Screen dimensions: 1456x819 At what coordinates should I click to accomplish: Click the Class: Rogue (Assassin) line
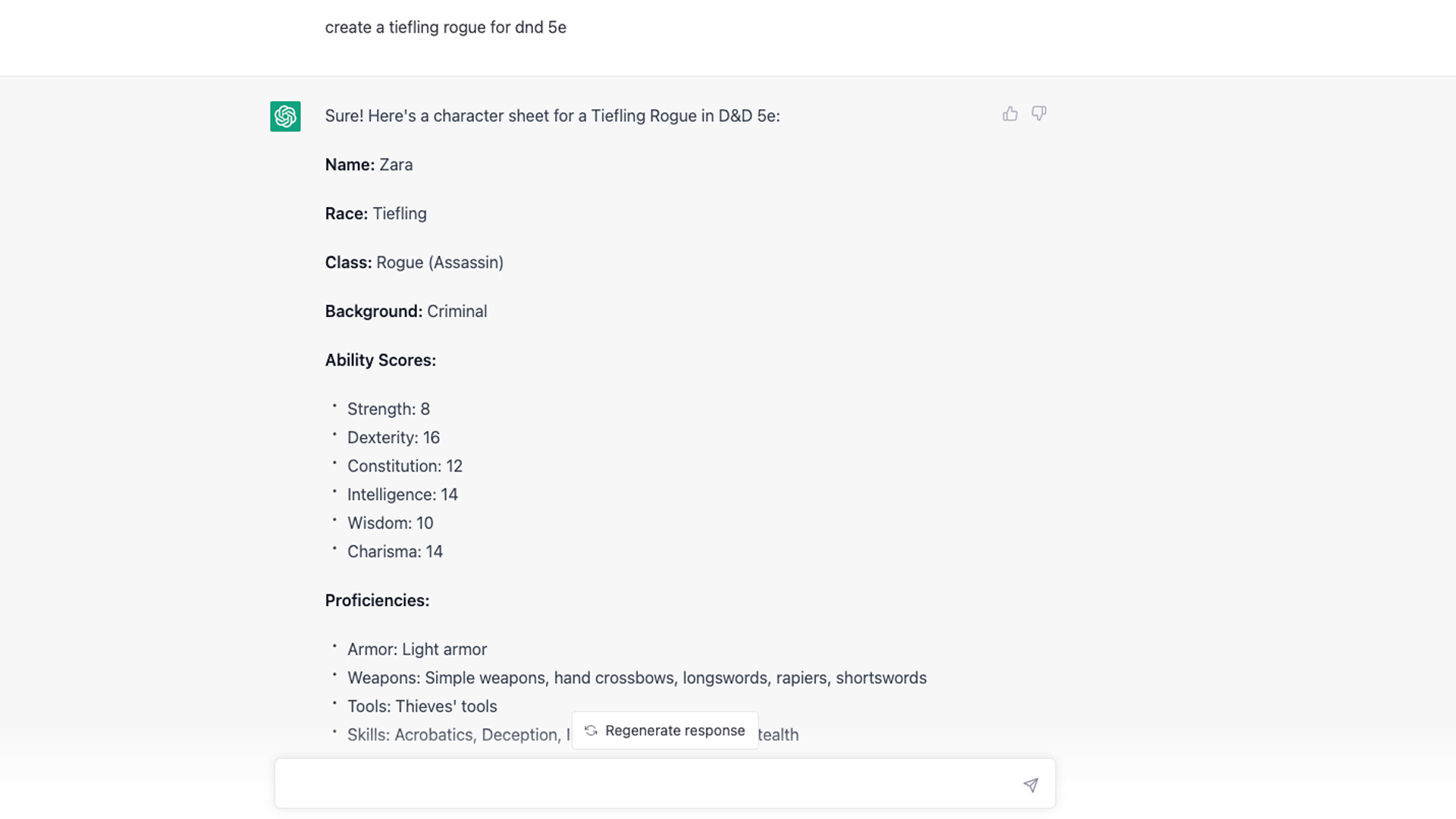(414, 262)
